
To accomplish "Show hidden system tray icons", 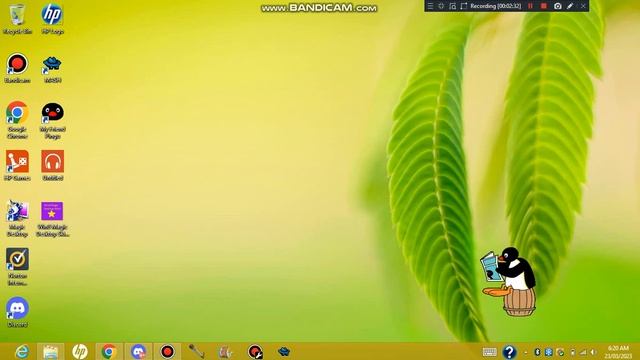I will coord(526,352).
